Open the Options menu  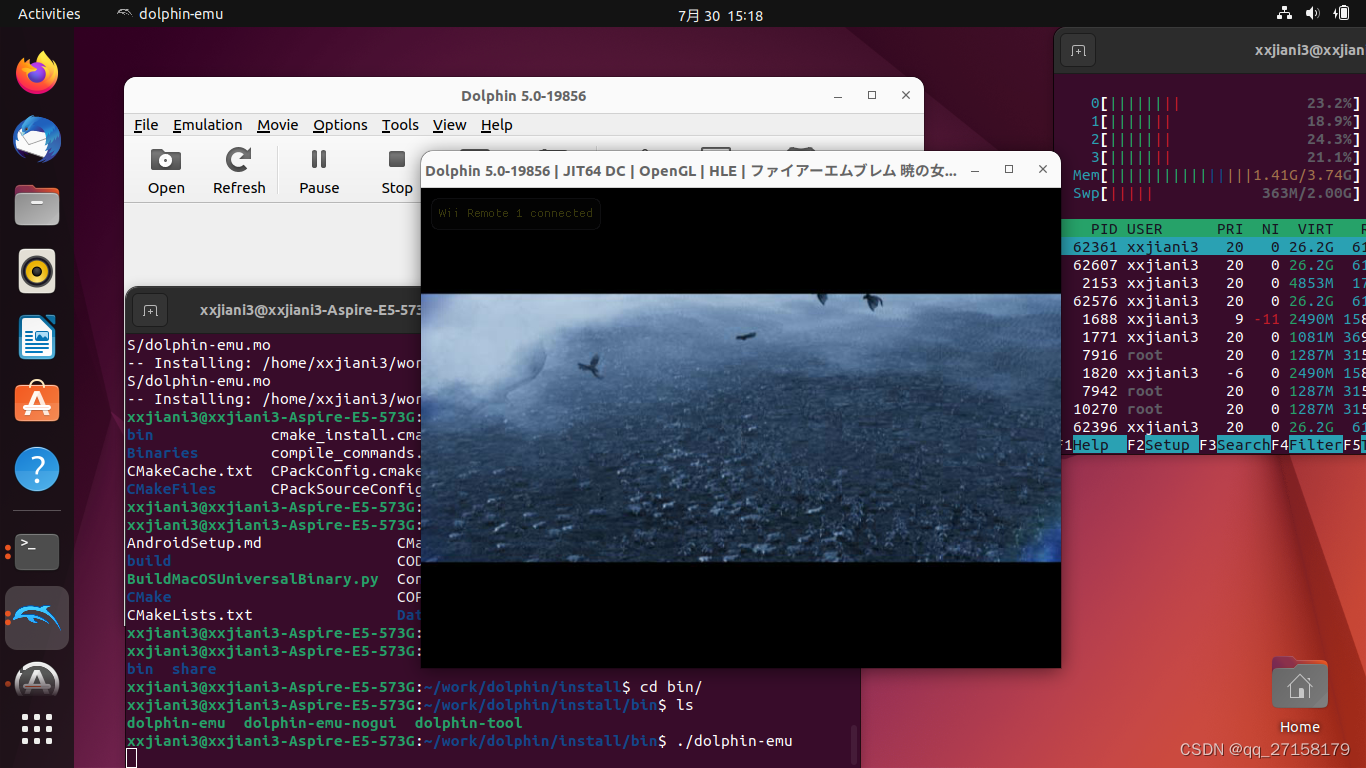(x=340, y=125)
